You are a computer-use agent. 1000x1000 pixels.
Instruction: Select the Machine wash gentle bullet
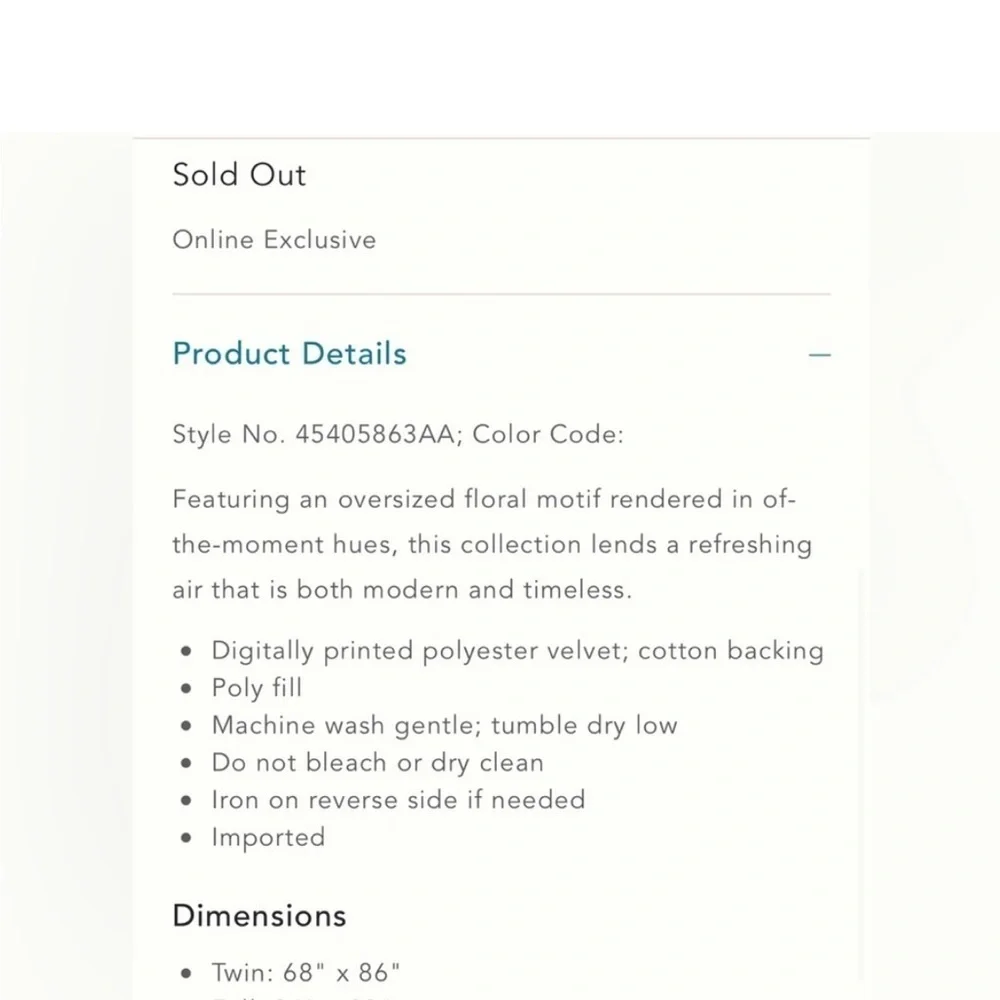tap(445, 726)
